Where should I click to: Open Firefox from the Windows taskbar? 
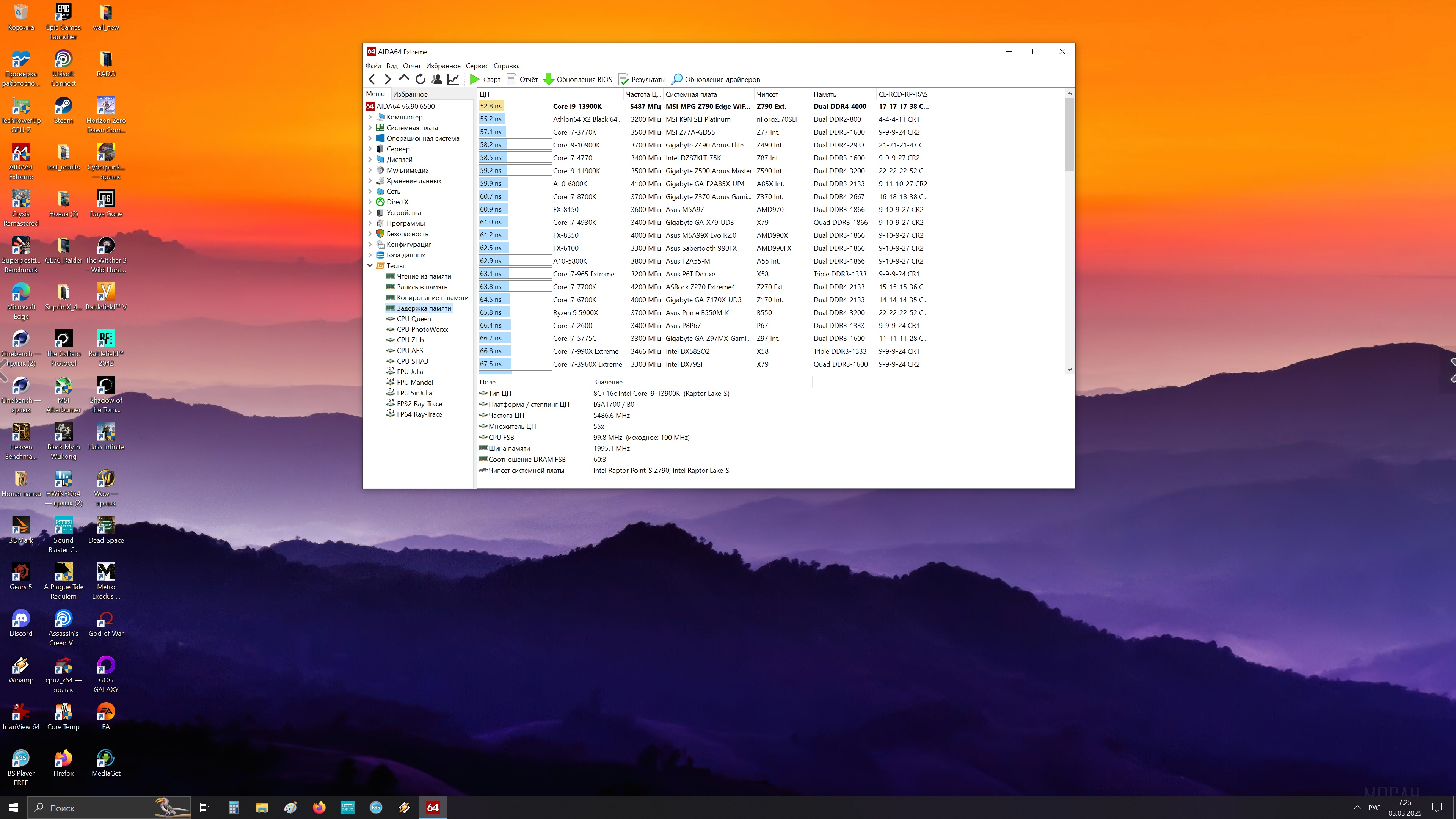(x=319, y=807)
